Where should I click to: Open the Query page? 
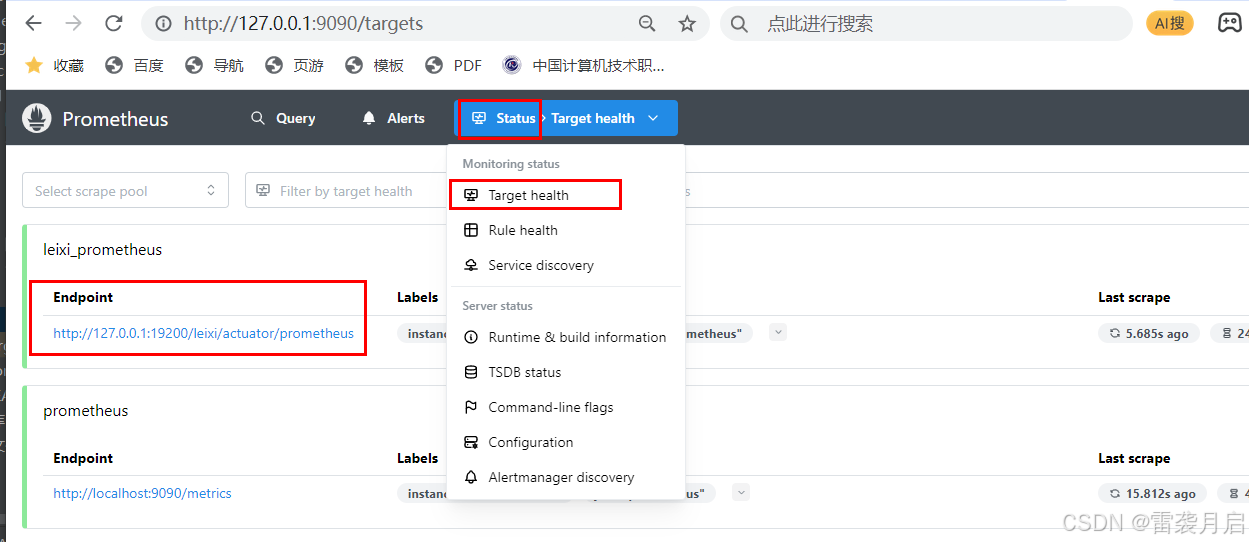pos(283,118)
